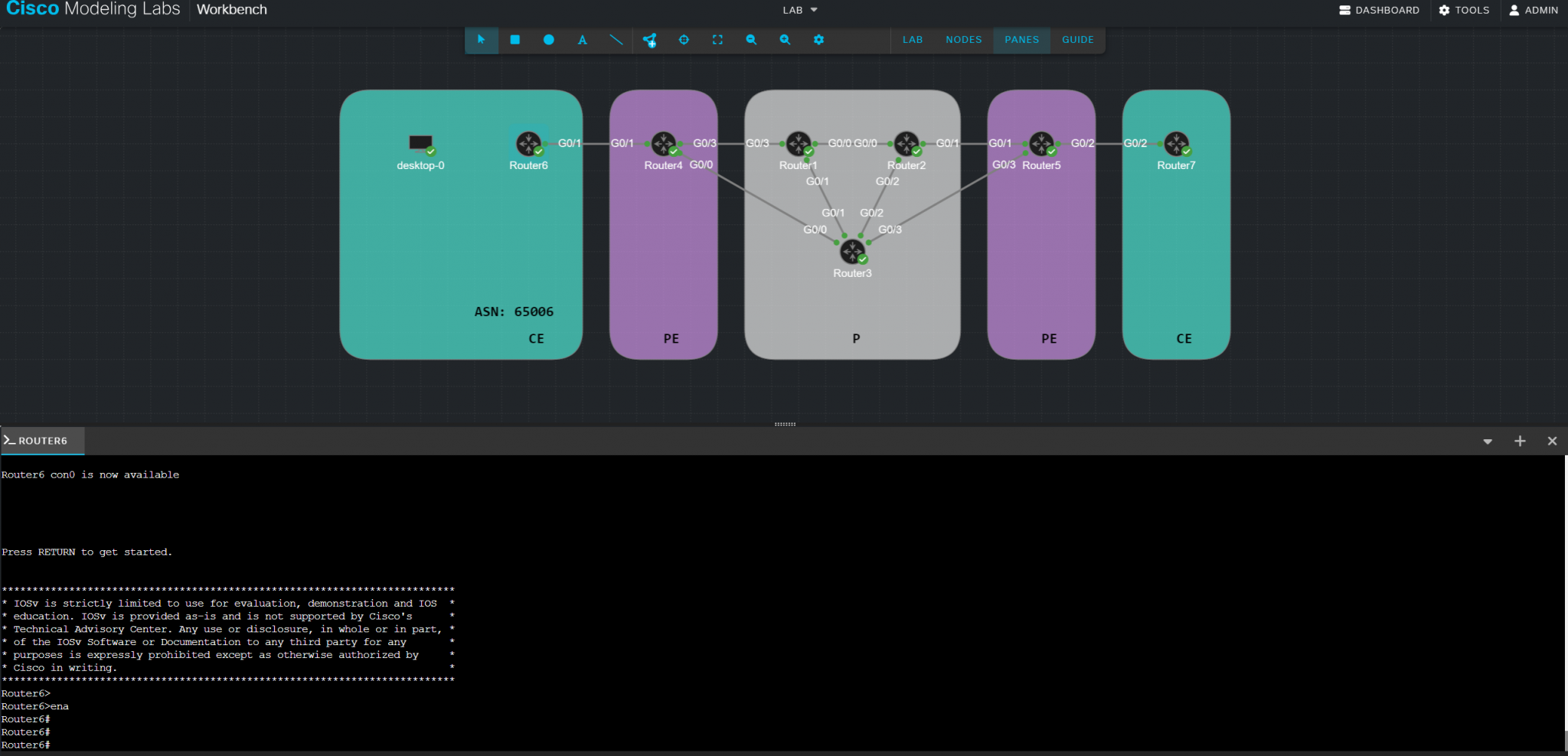
Task: Switch to the NODES tab
Action: 963,40
